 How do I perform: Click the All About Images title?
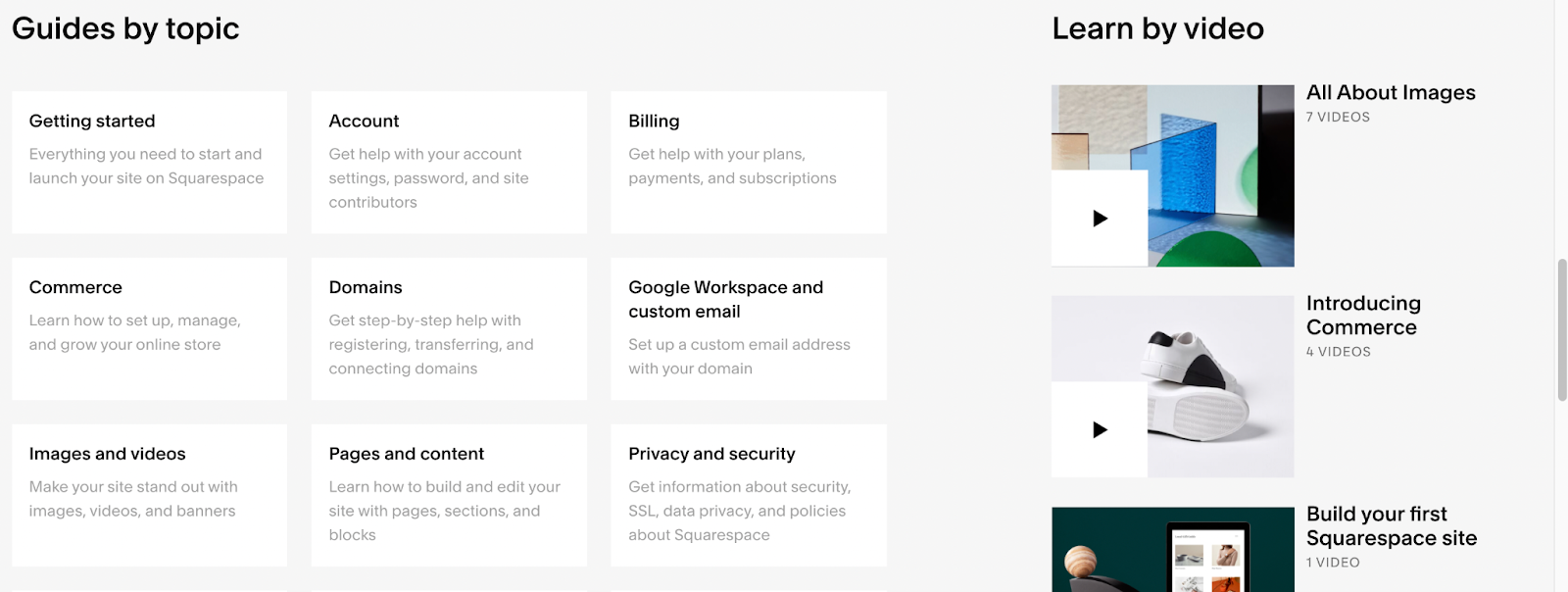(1391, 93)
